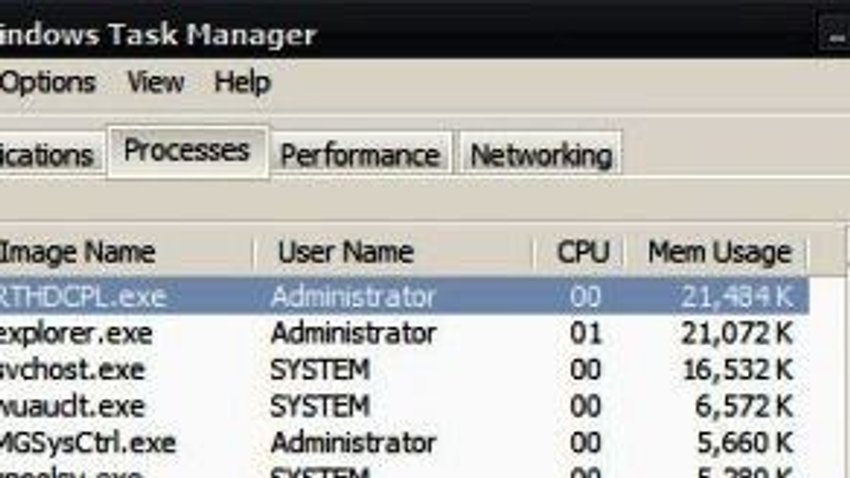
Task: Click Administrator user of explorer.exe
Action: pyautogui.click(x=353, y=333)
